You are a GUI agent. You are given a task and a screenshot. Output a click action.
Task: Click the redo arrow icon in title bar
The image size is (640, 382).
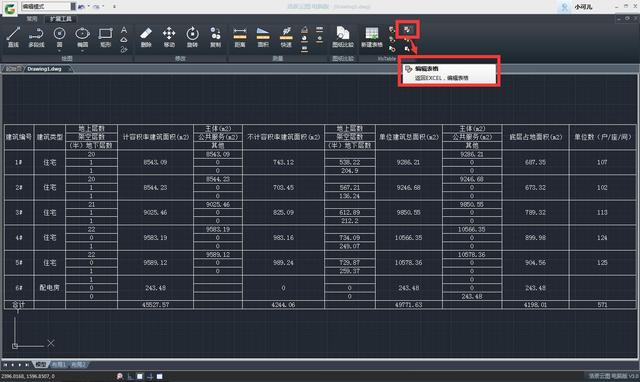pyautogui.click(x=96, y=7)
